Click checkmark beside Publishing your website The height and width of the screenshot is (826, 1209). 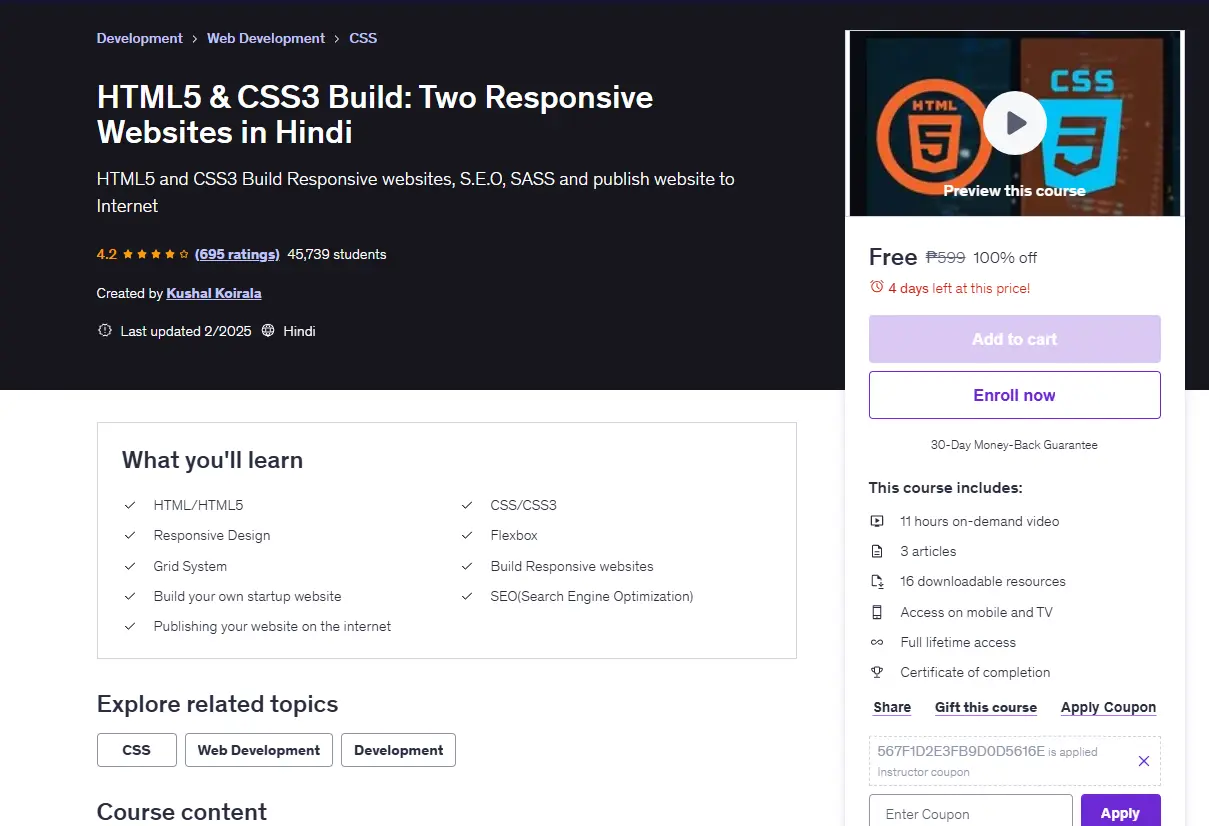(130, 626)
